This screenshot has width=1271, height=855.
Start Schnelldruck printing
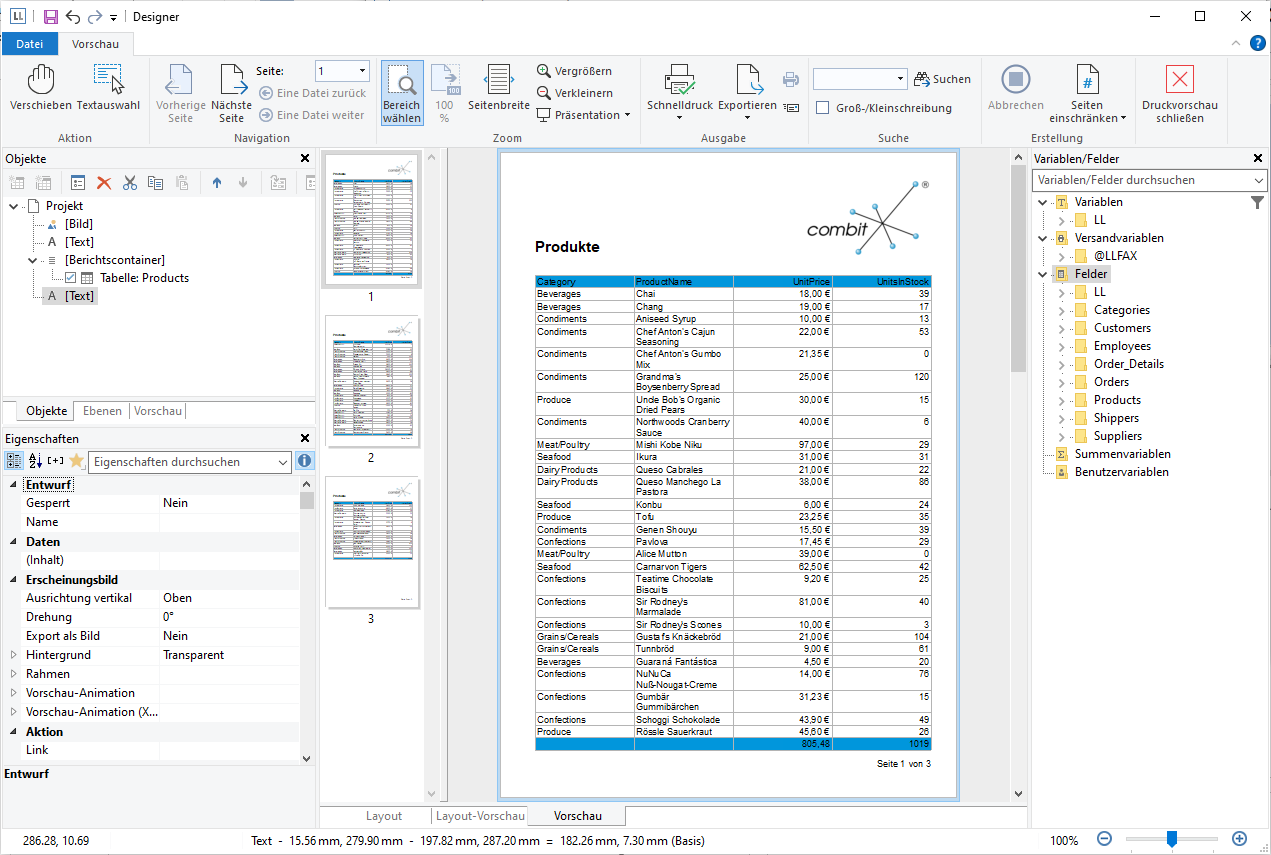(679, 80)
